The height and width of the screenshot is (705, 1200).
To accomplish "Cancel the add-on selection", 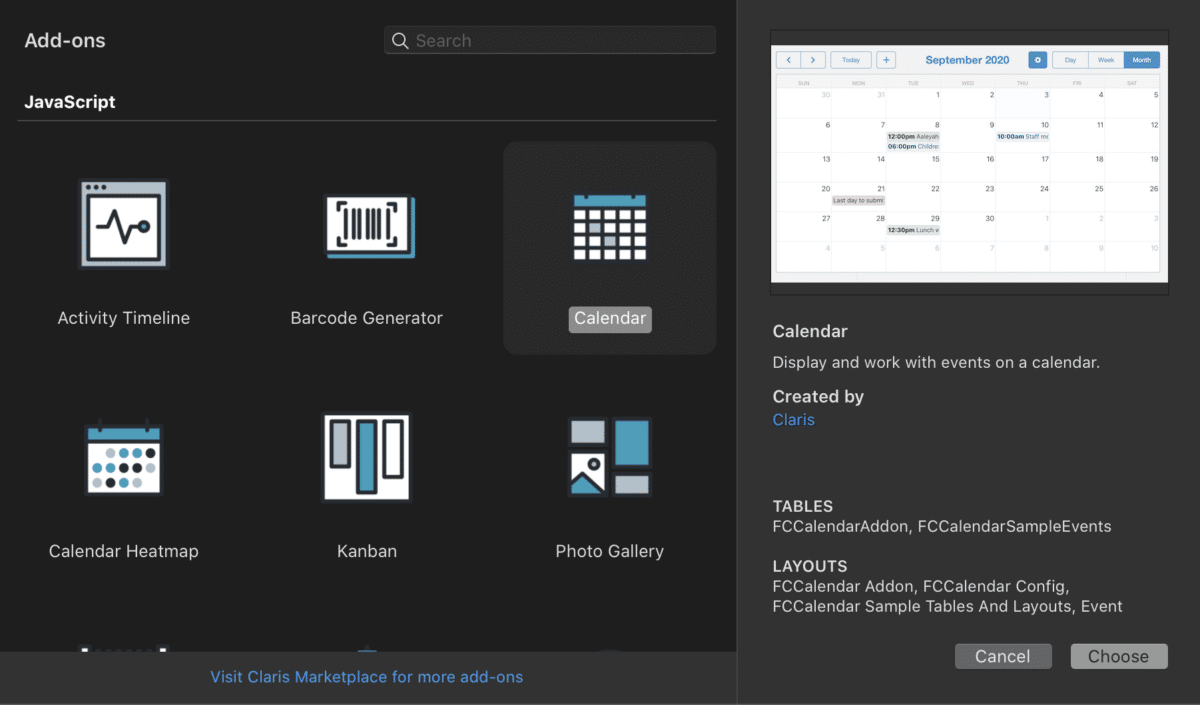I will tap(1003, 656).
